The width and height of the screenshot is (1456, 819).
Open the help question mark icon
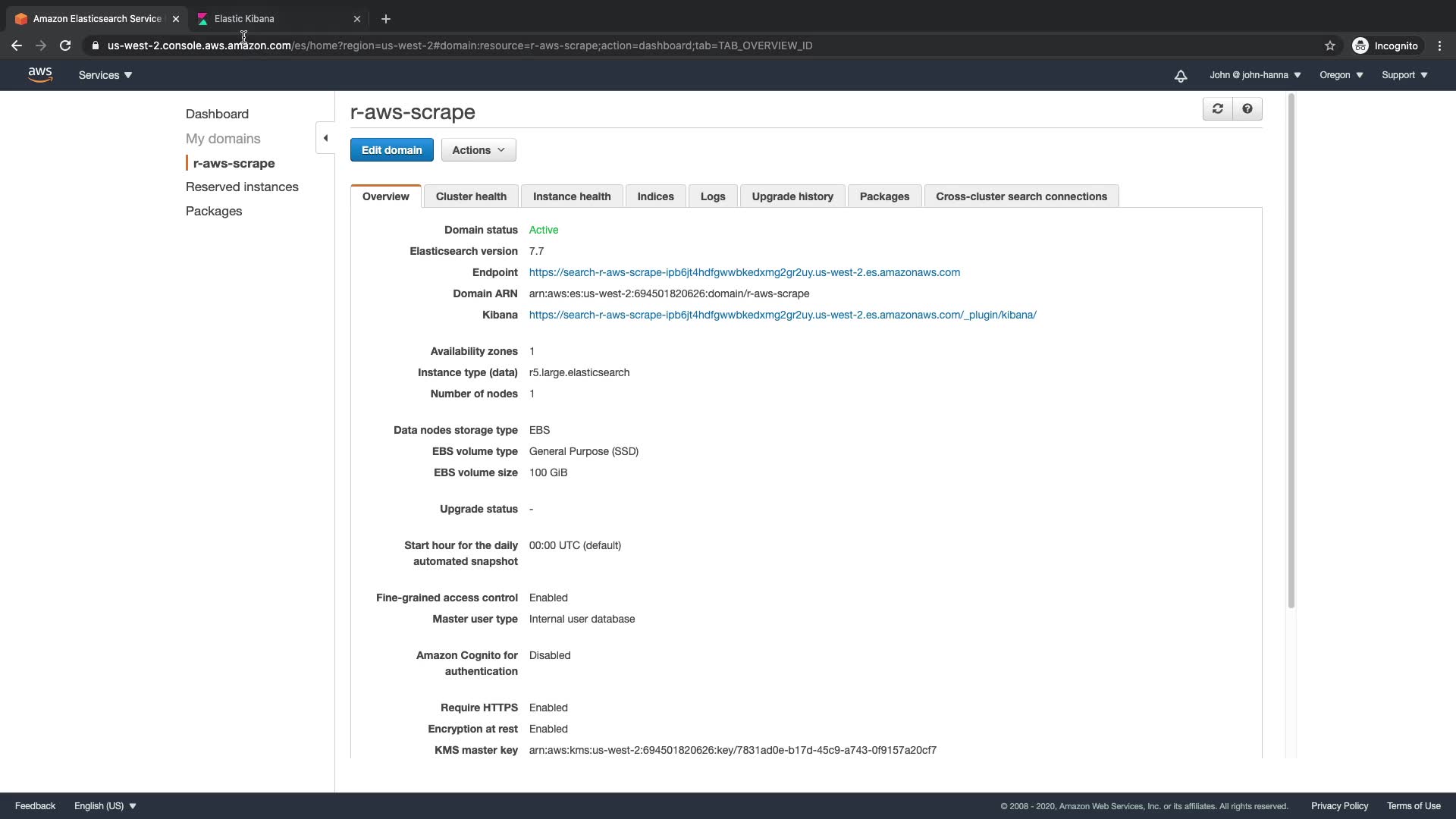[x=1247, y=109]
